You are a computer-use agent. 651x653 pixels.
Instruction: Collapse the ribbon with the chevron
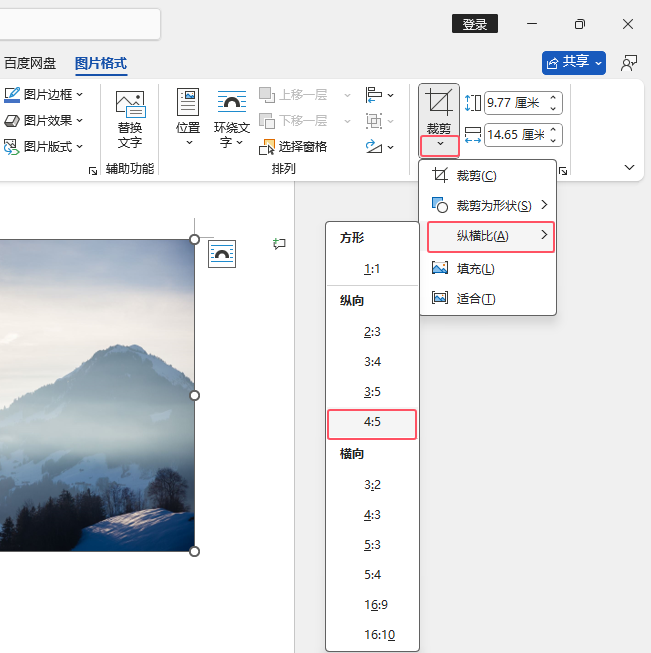629,167
